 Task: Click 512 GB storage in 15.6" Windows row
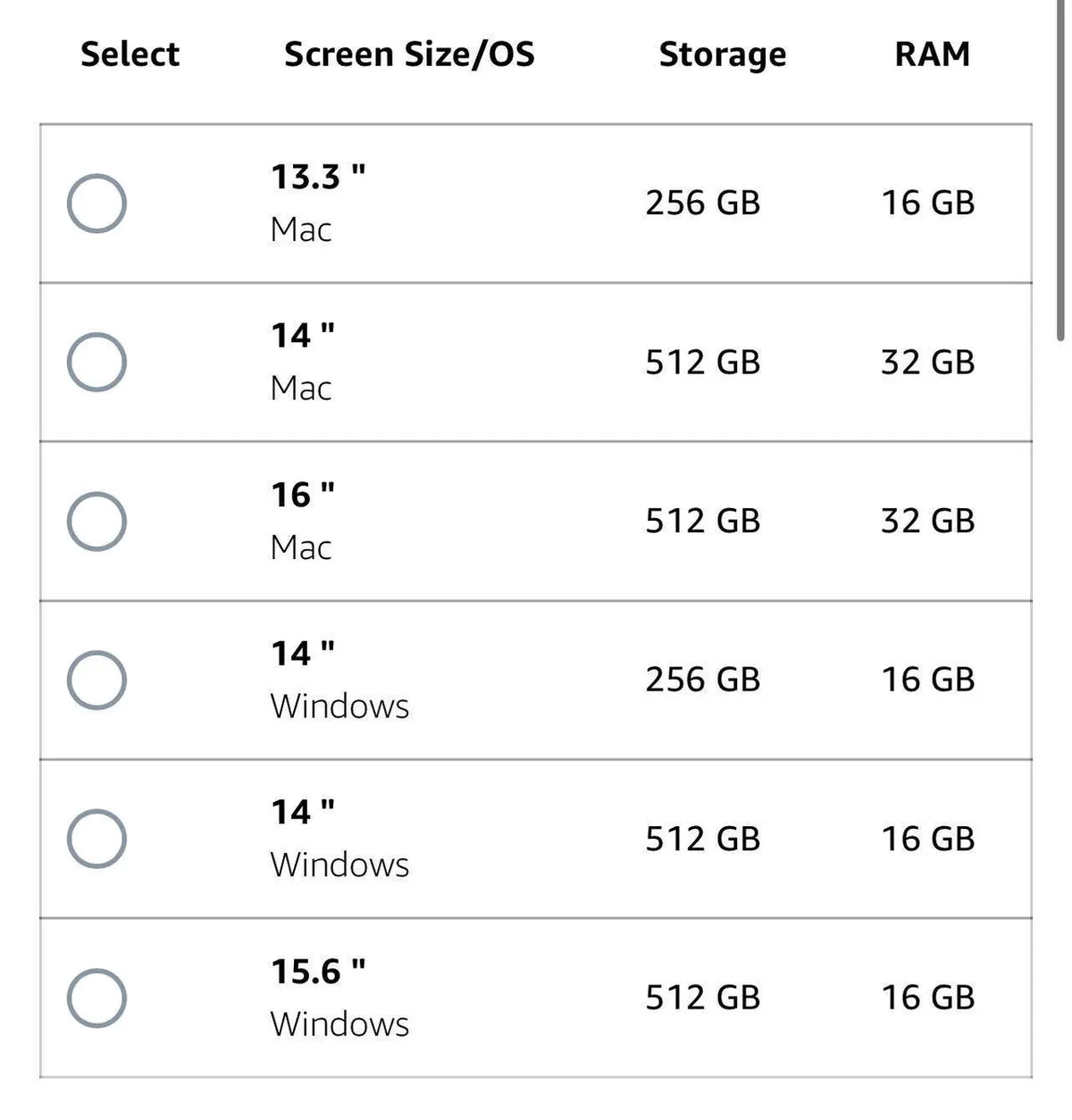coord(702,999)
